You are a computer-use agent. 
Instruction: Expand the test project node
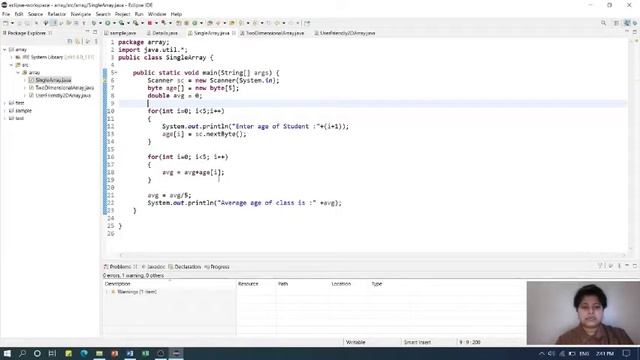pos(4,118)
